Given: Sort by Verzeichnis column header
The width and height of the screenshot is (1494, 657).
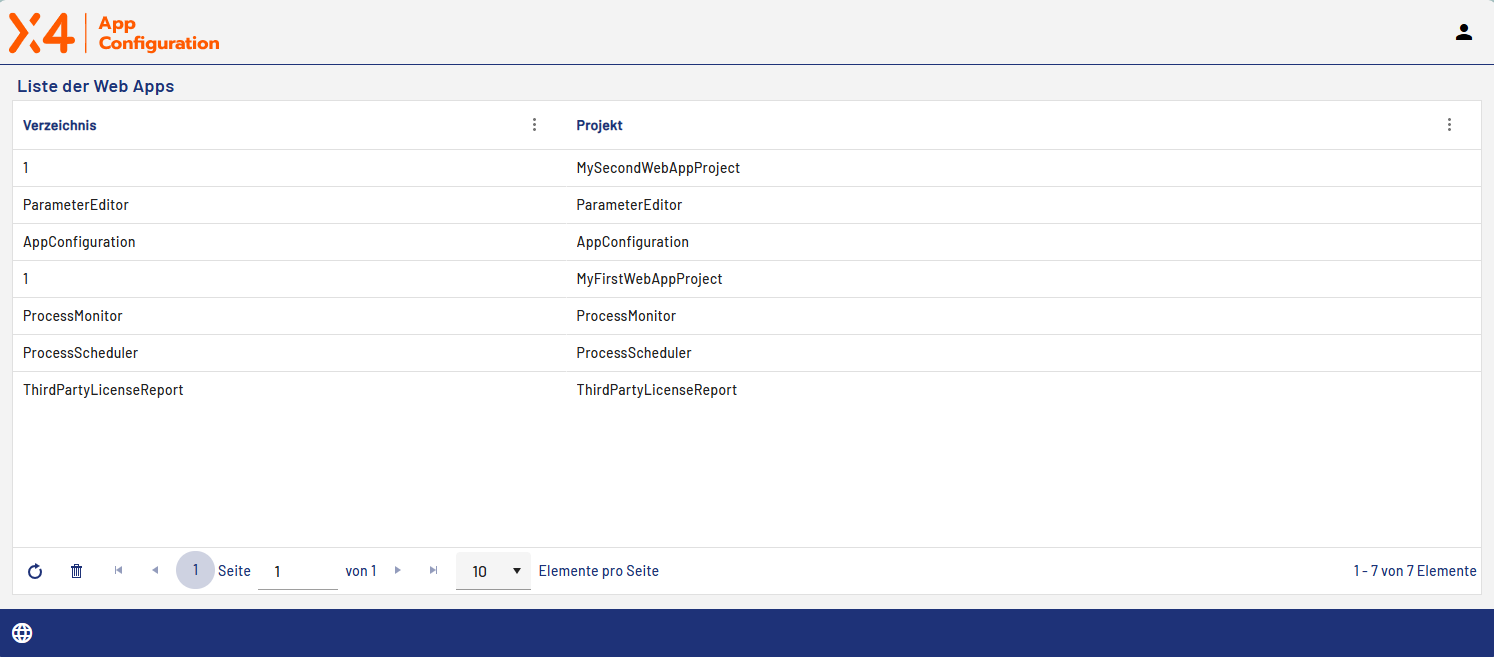Looking at the screenshot, I should 60,125.
